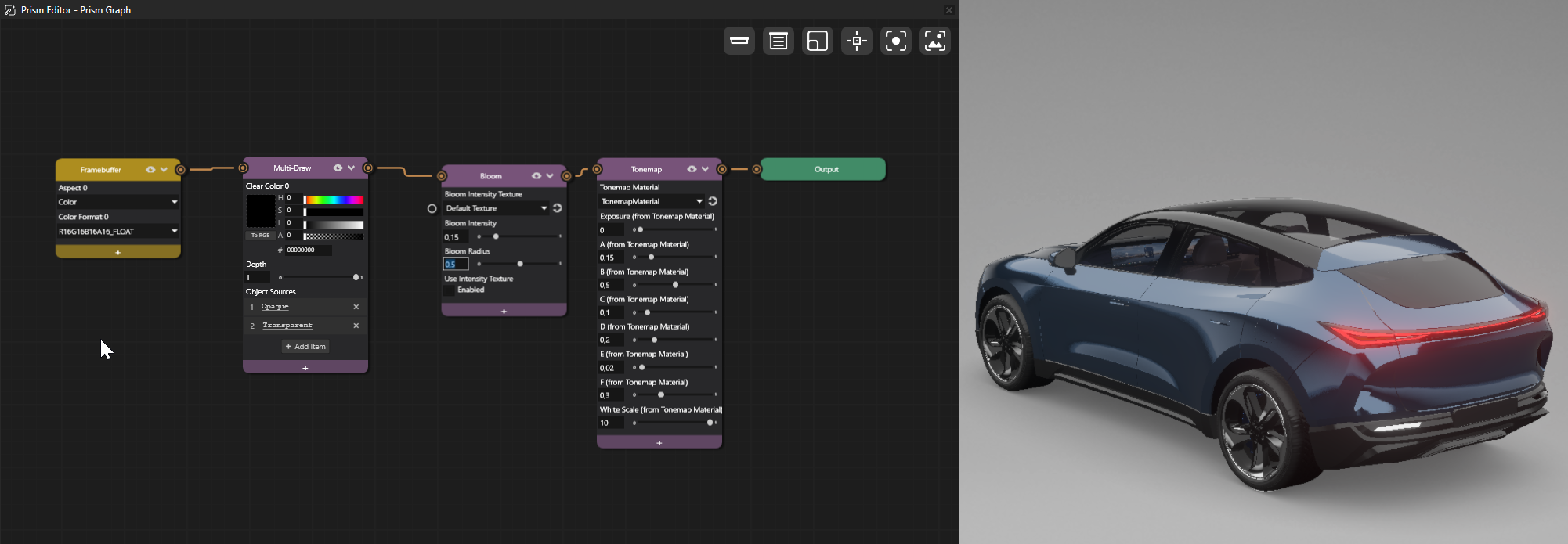Collapse the Multi-Draw node with its chevron
The width and height of the screenshot is (1568, 544).
(352, 168)
